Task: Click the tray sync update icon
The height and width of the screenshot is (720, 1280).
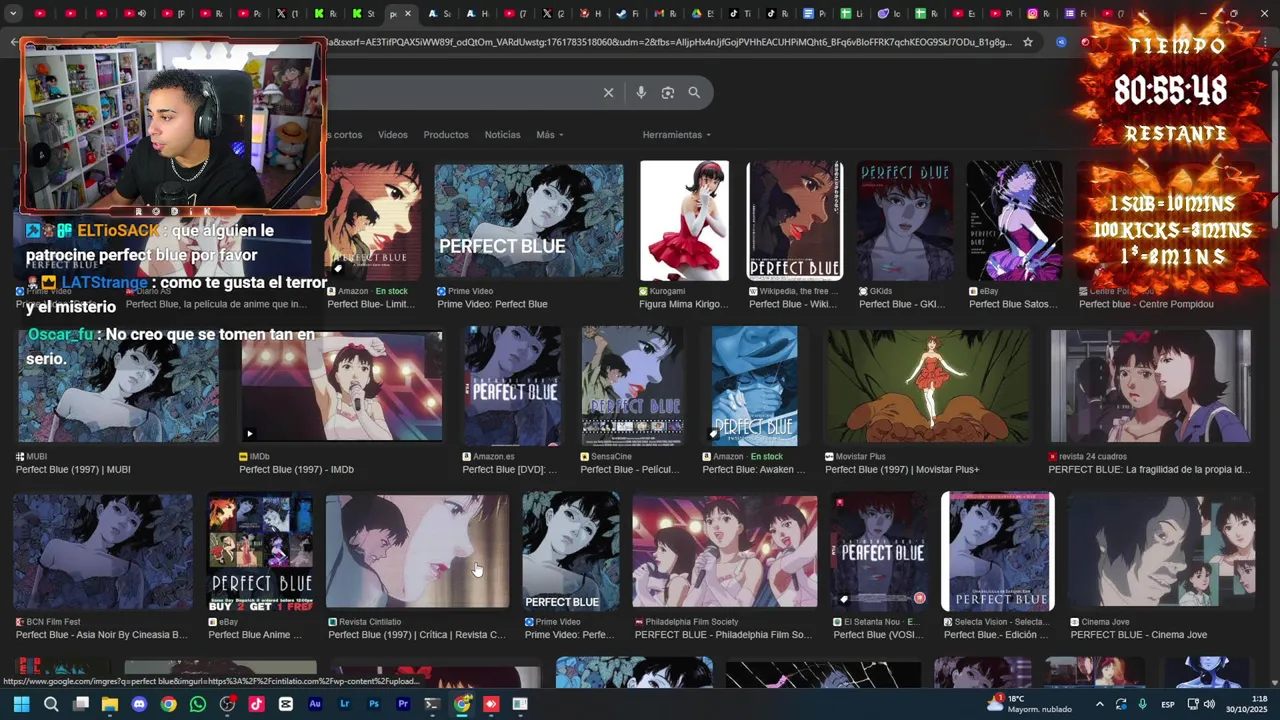Action: 1121,704
